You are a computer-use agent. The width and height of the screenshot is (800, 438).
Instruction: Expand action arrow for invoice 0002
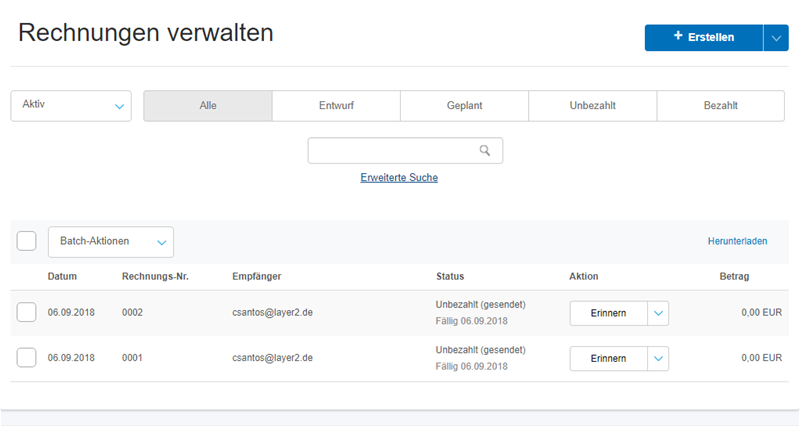tap(658, 313)
